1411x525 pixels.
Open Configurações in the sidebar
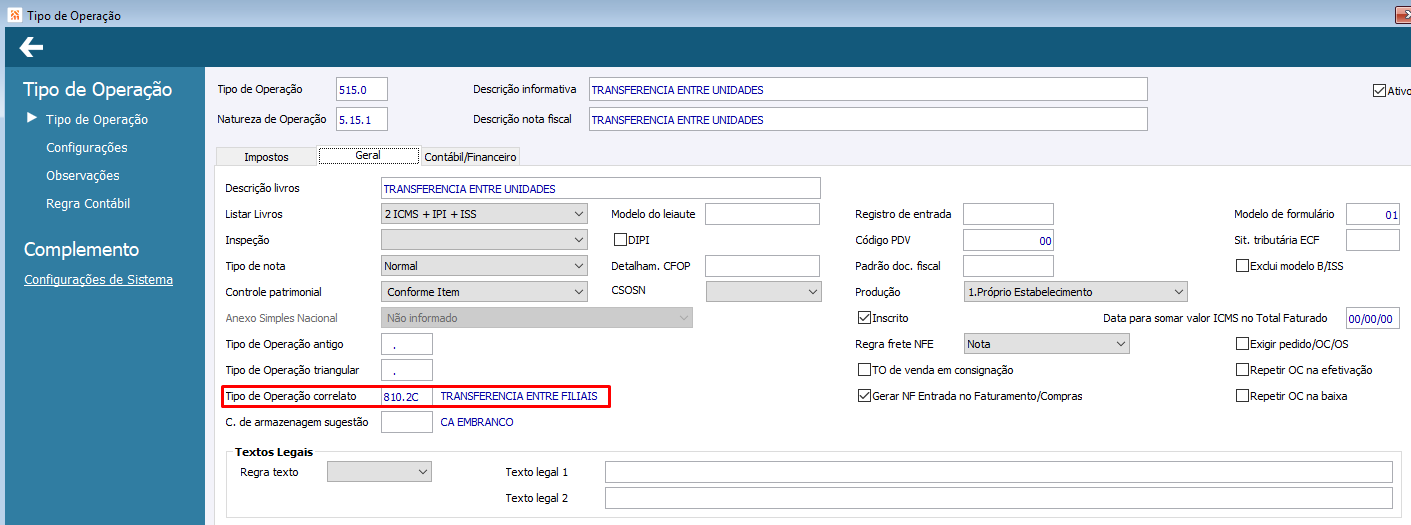(87, 148)
